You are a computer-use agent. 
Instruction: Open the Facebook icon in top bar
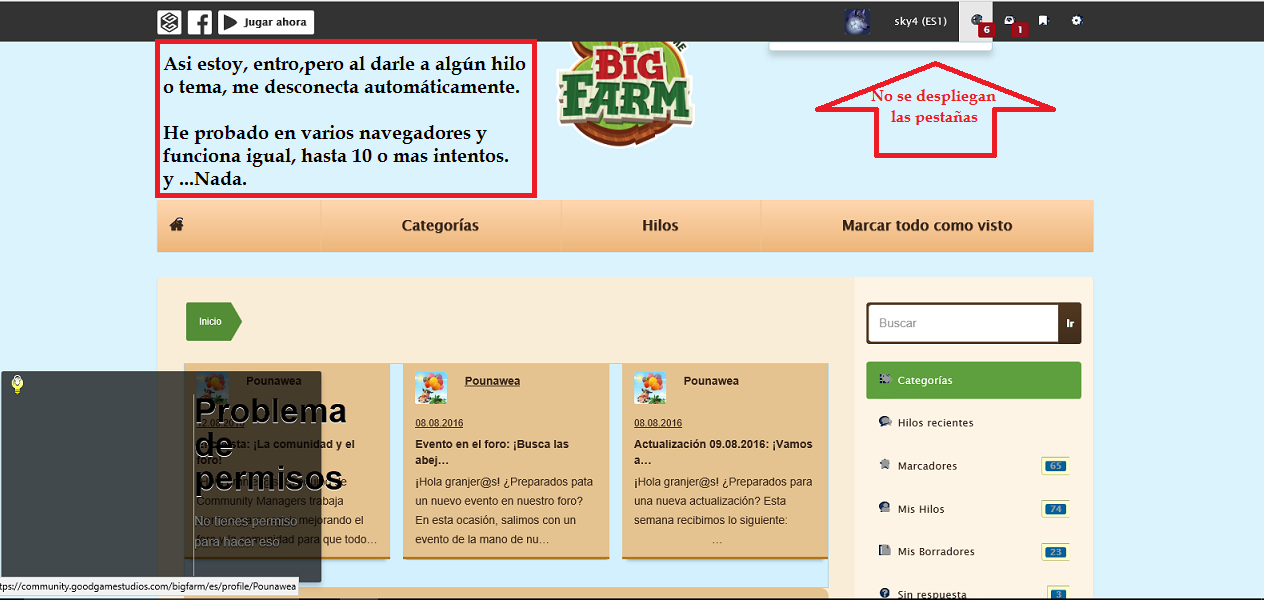click(200, 22)
